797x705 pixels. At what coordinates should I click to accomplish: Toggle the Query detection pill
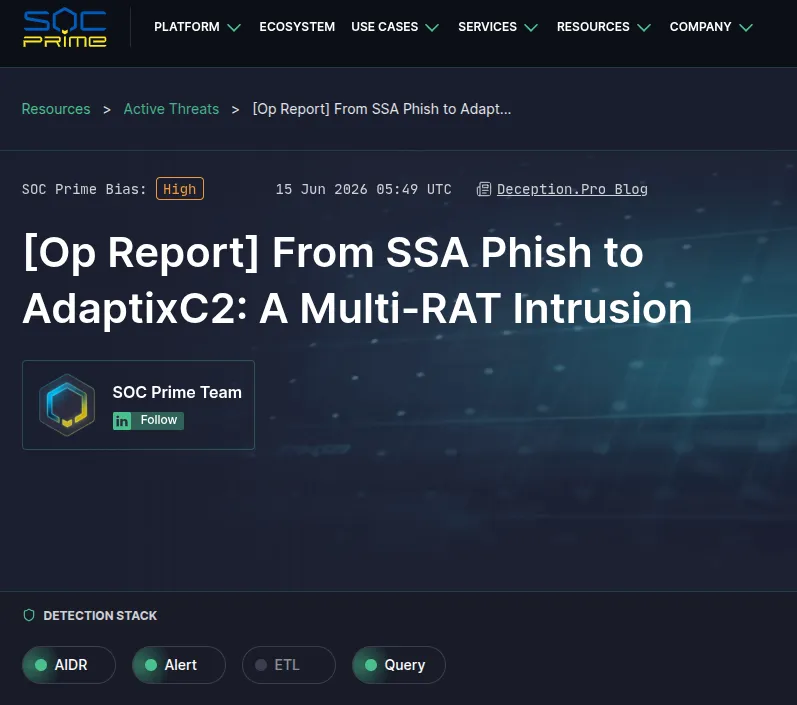398,665
